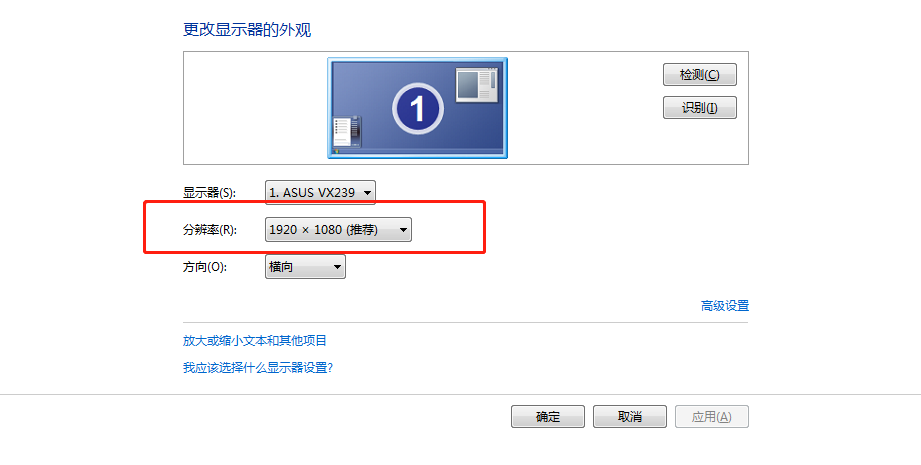Image resolution: width=921 pixels, height=465 pixels.
Task: Expand the 1920 × 1080 resolution dropdown
Action: 338,230
